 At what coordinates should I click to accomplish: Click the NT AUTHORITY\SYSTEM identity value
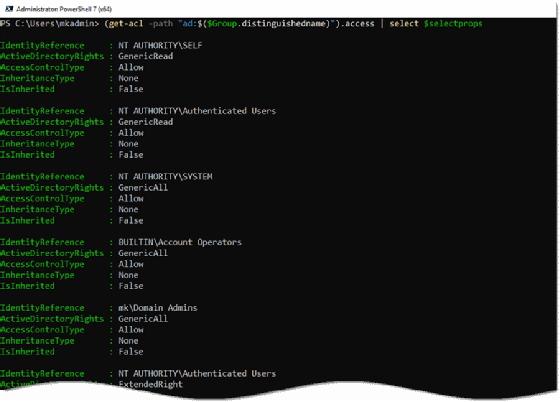(165, 177)
